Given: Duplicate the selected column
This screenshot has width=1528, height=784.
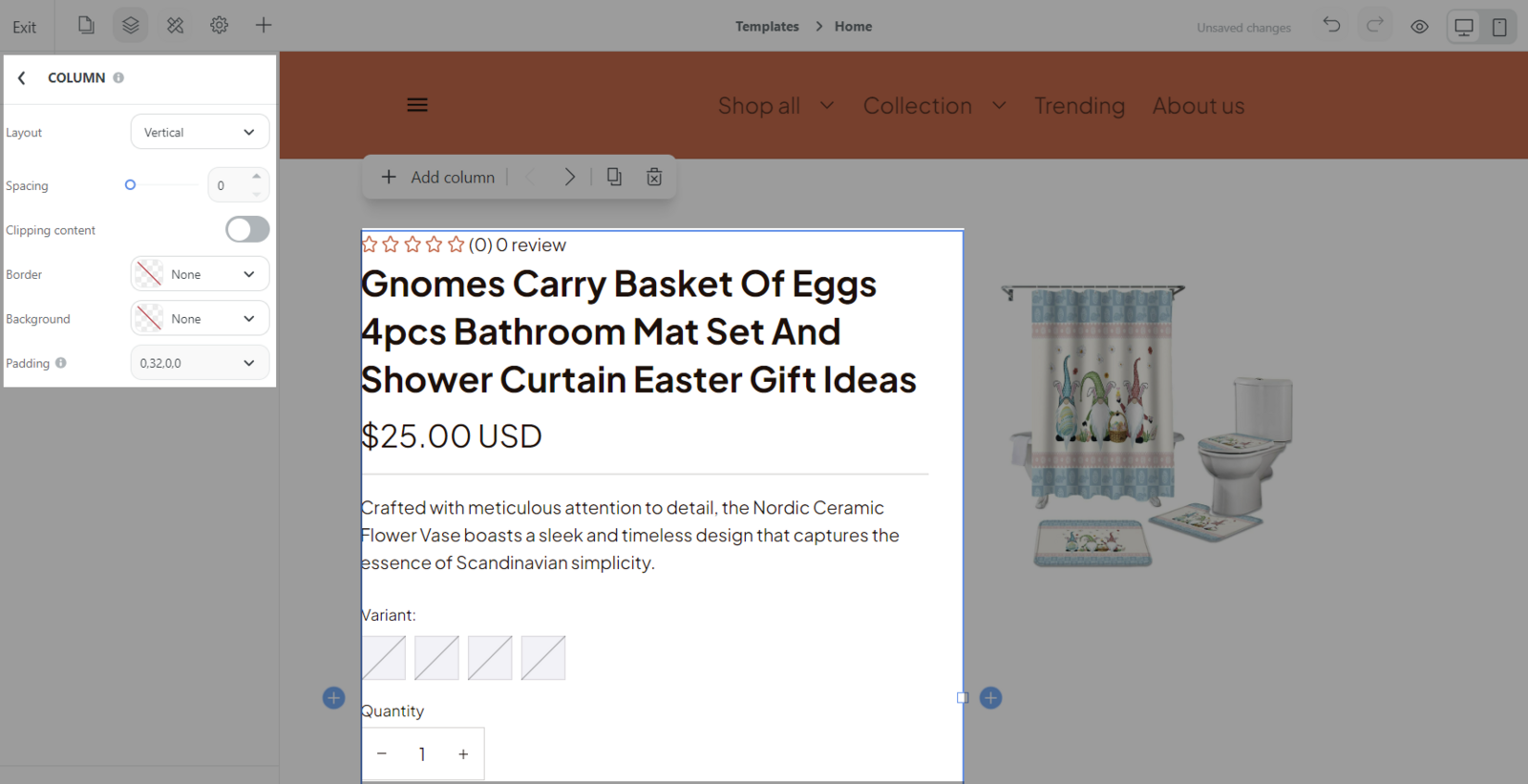Looking at the screenshot, I should pos(614,177).
